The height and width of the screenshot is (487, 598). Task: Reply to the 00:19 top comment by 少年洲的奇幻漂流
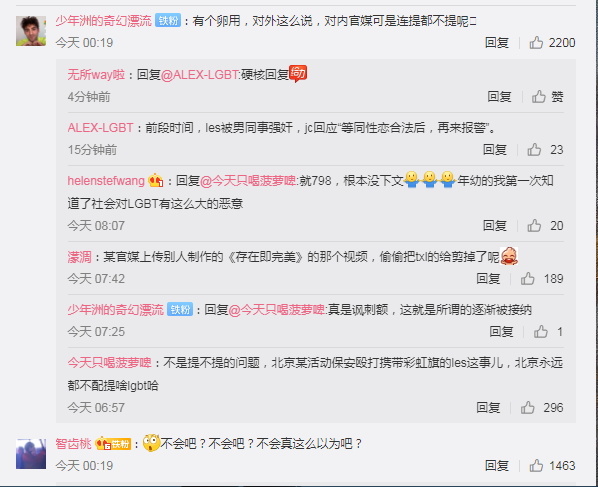(x=497, y=42)
